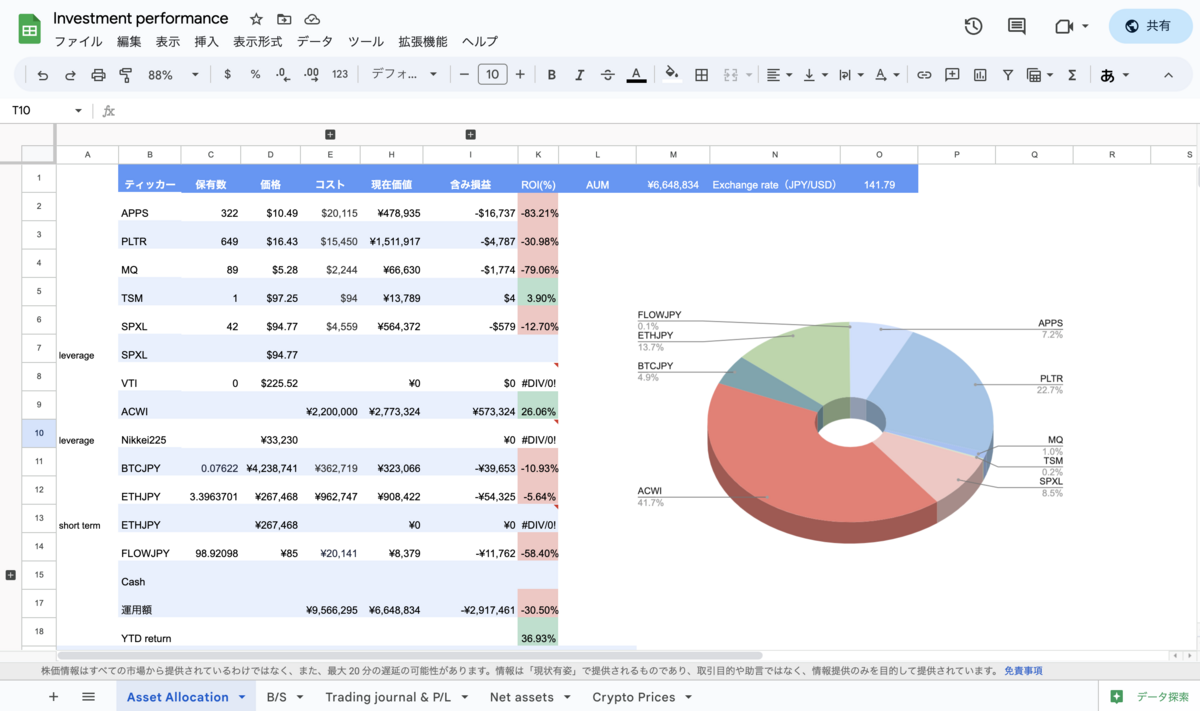This screenshot has width=1200, height=711.
Task: Create a filter using the funnel icon
Action: tap(1007, 74)
